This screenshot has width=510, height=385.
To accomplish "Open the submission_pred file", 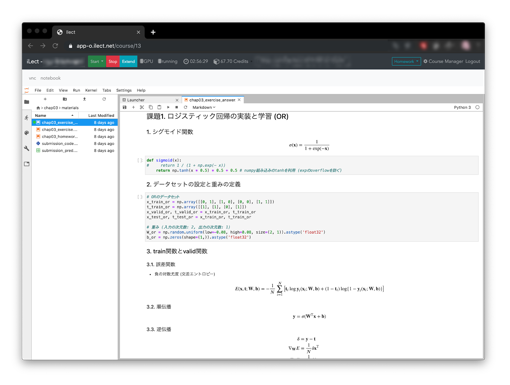I will 75,151.
